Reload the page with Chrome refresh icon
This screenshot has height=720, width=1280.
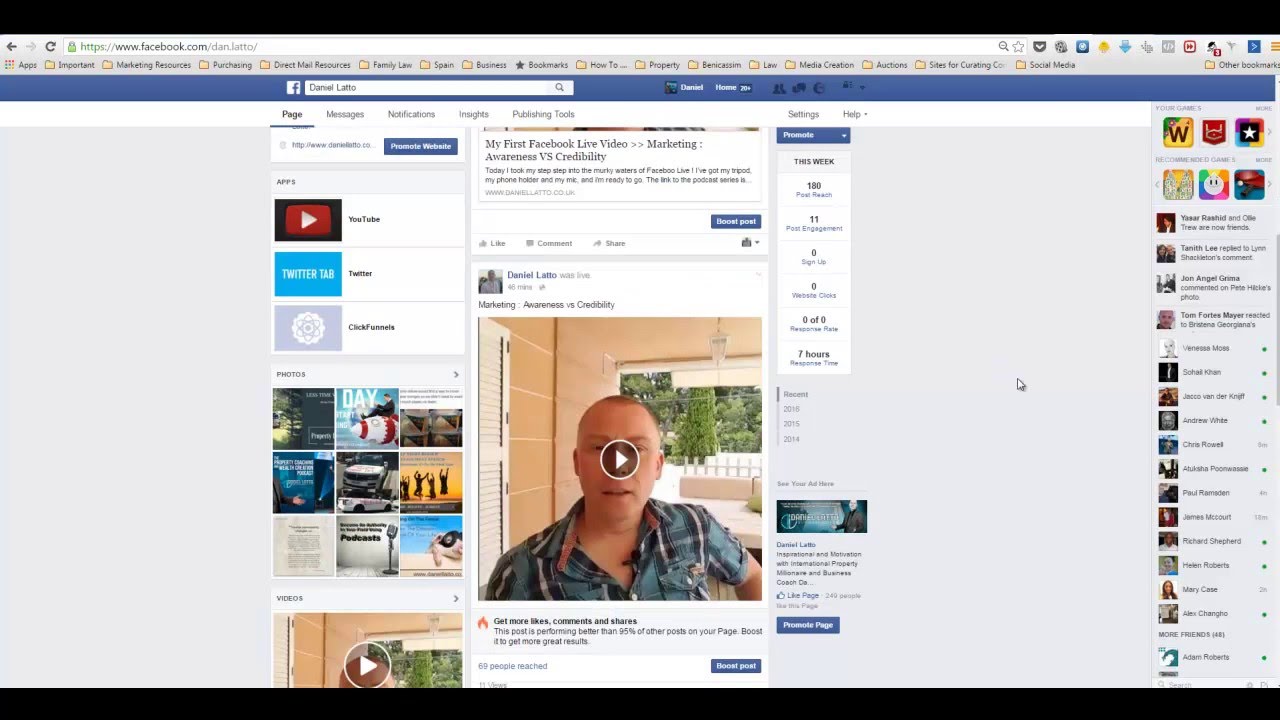coord(50,47)
